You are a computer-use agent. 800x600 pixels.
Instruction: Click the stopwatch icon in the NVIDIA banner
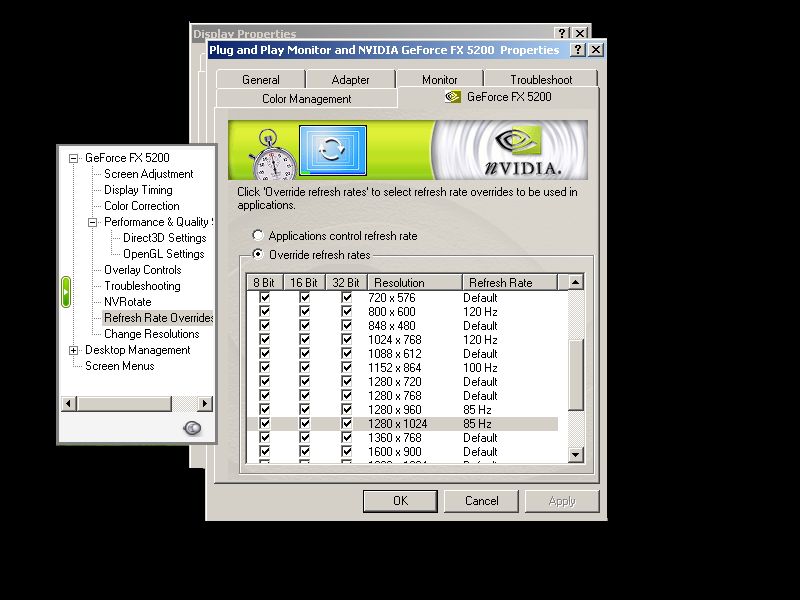271,155
